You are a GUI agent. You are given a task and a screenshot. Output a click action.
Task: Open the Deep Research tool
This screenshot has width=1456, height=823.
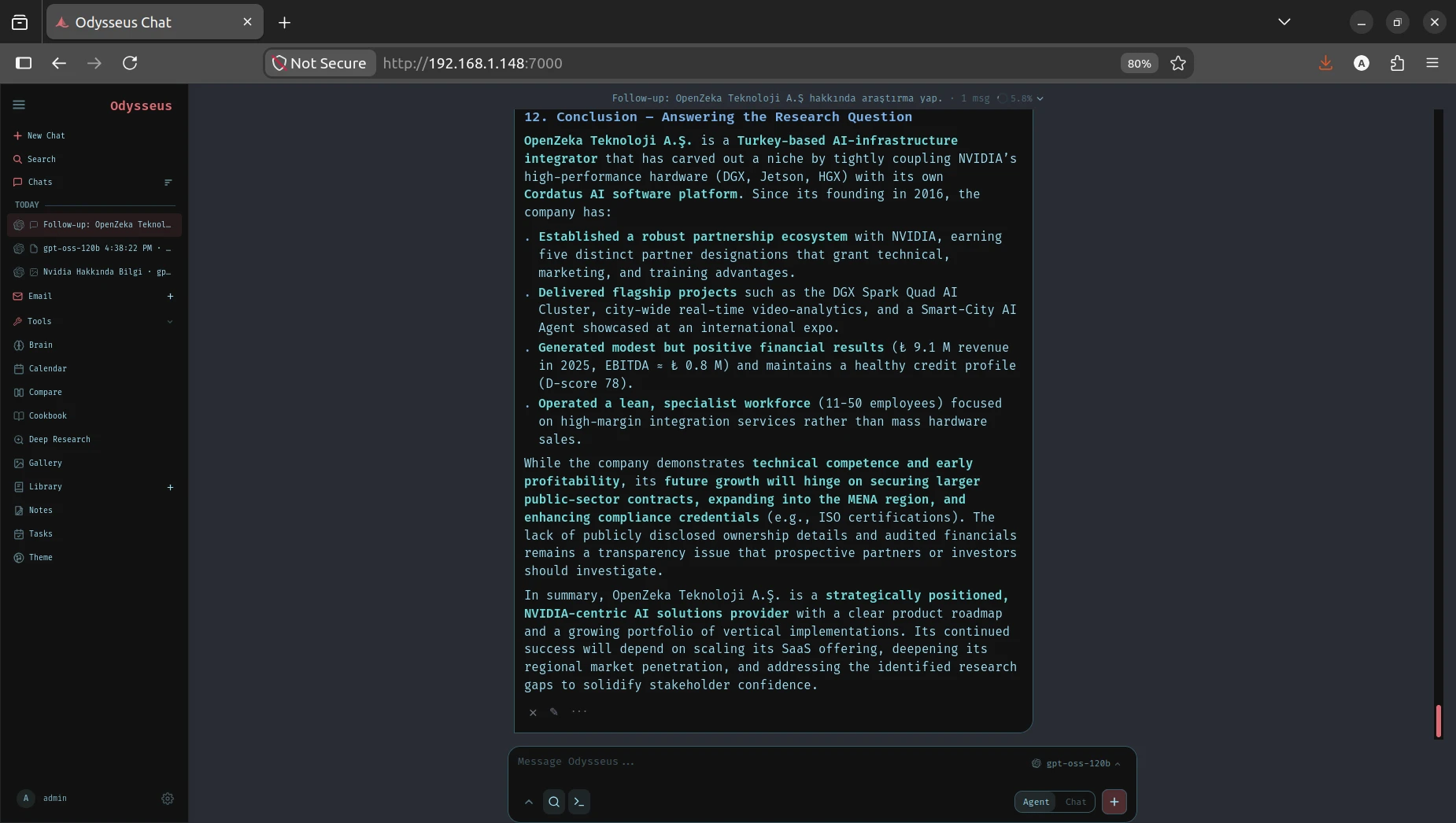pos(53,440)
